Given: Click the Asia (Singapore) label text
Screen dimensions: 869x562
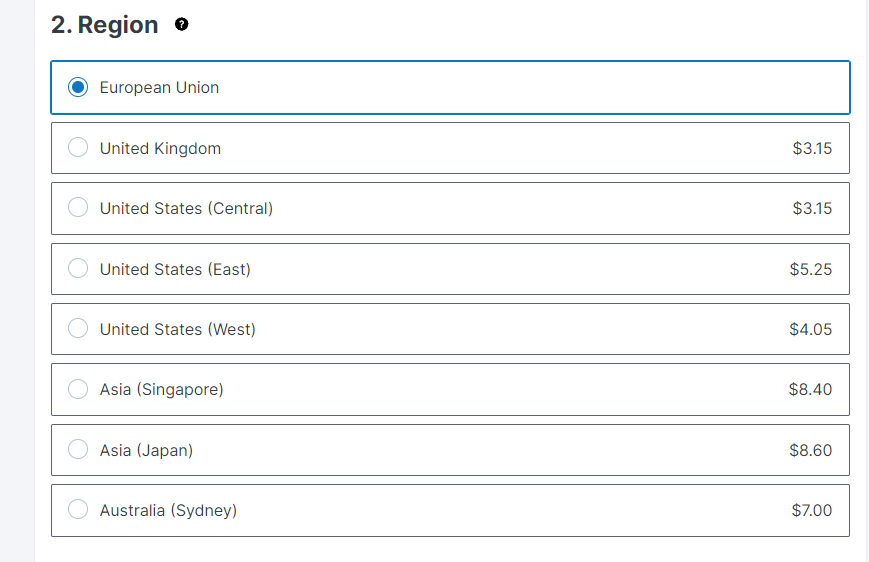Looking at the screenshot, I should point(161,390).
